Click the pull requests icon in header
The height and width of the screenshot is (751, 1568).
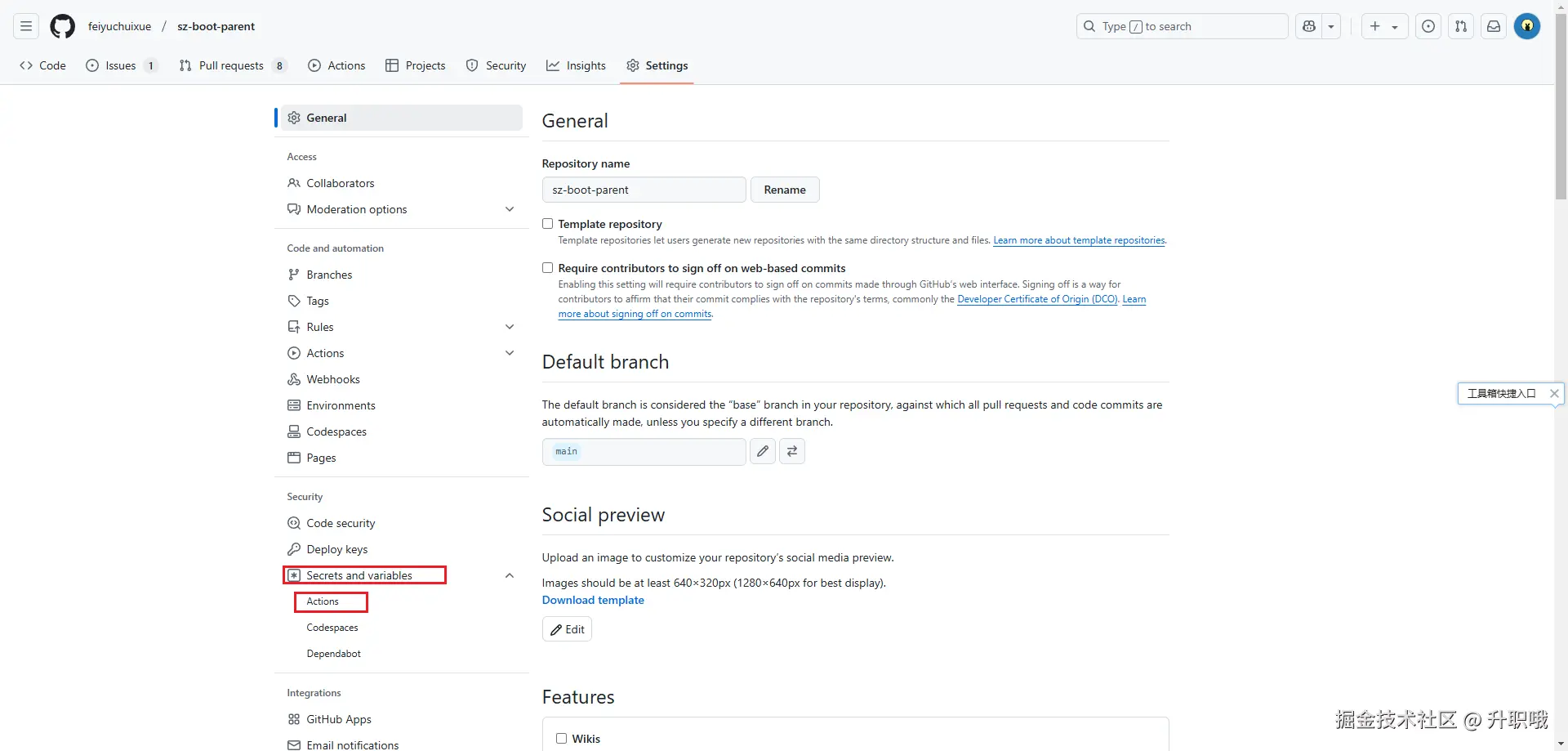(1461, 26)
